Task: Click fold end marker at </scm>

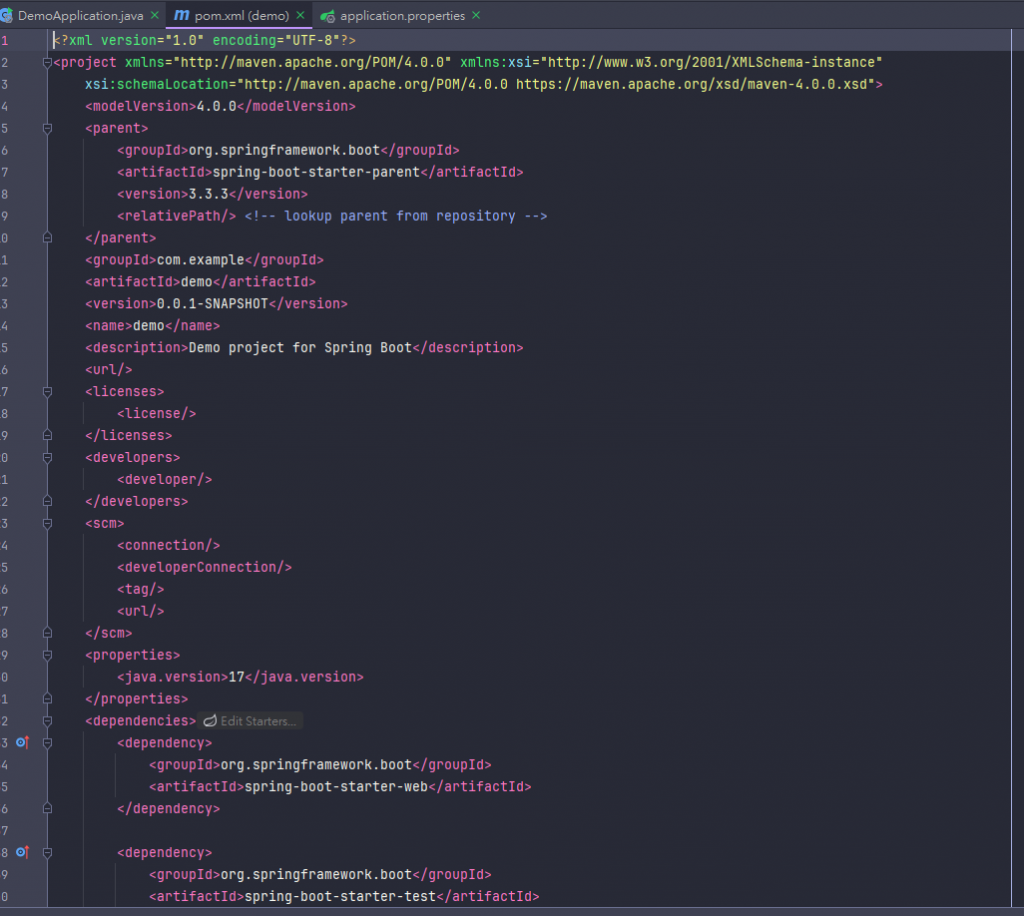Action: [47, 633]
